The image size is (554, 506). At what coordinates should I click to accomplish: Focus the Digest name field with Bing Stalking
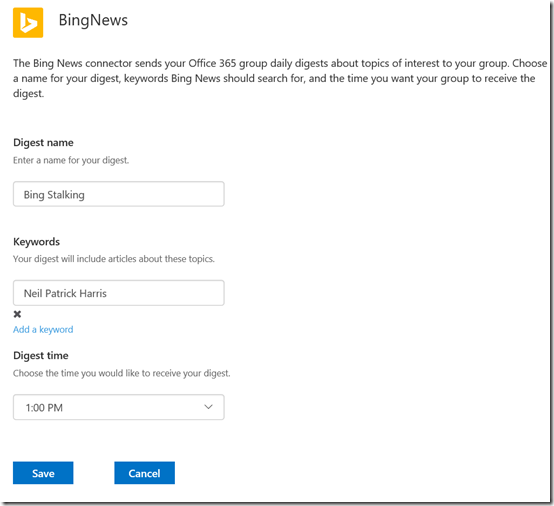click(x=119, y=194)
